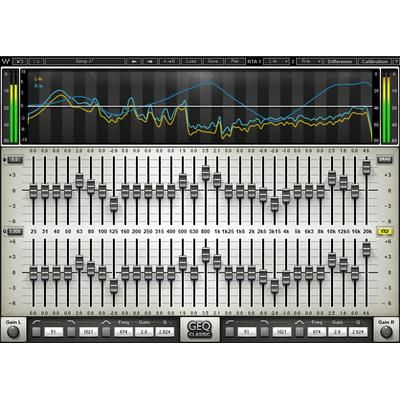Click left bell Gain field 2.8

pos(144,332)
